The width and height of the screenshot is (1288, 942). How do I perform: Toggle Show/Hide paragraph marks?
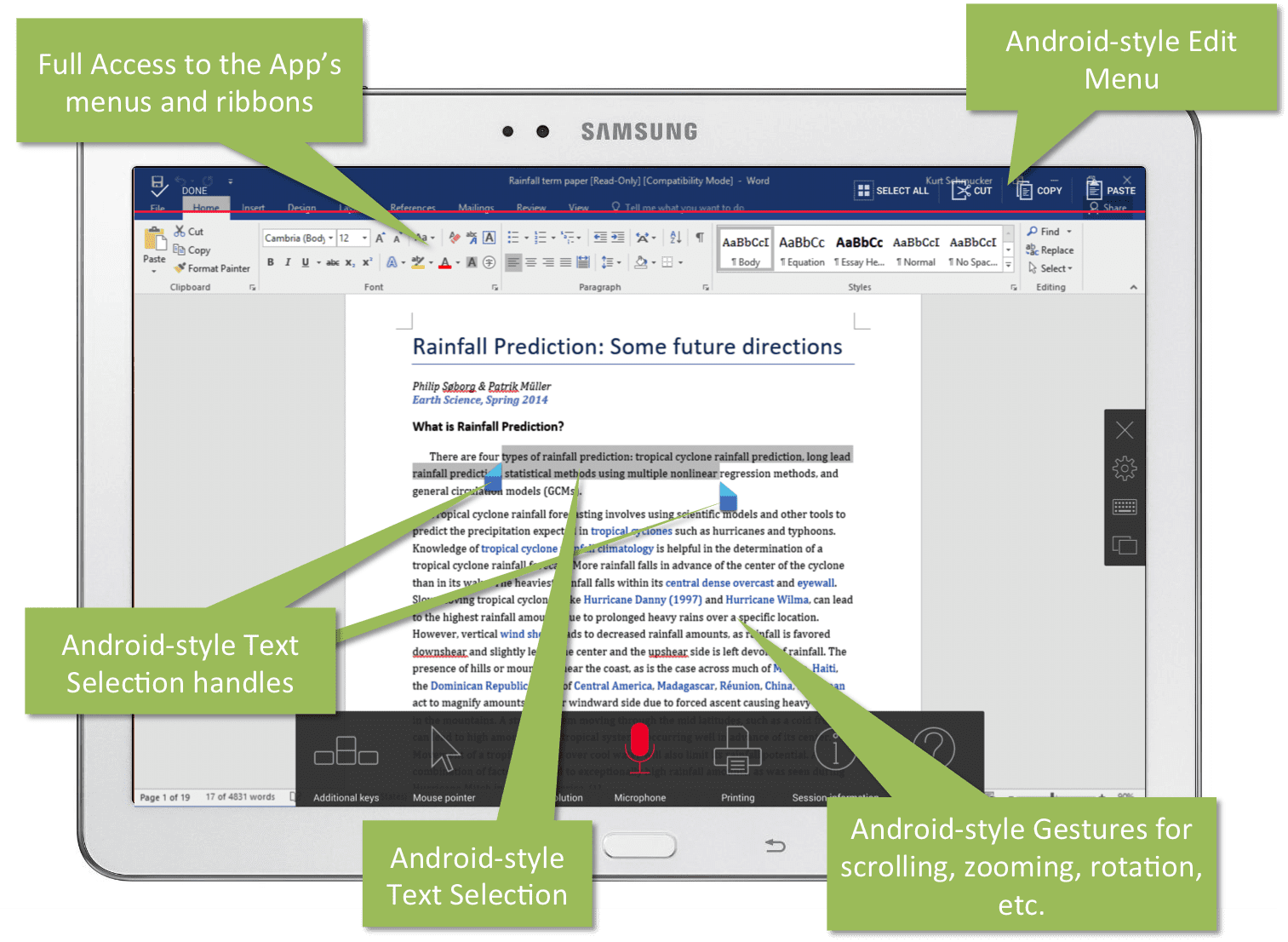[700, 238]
